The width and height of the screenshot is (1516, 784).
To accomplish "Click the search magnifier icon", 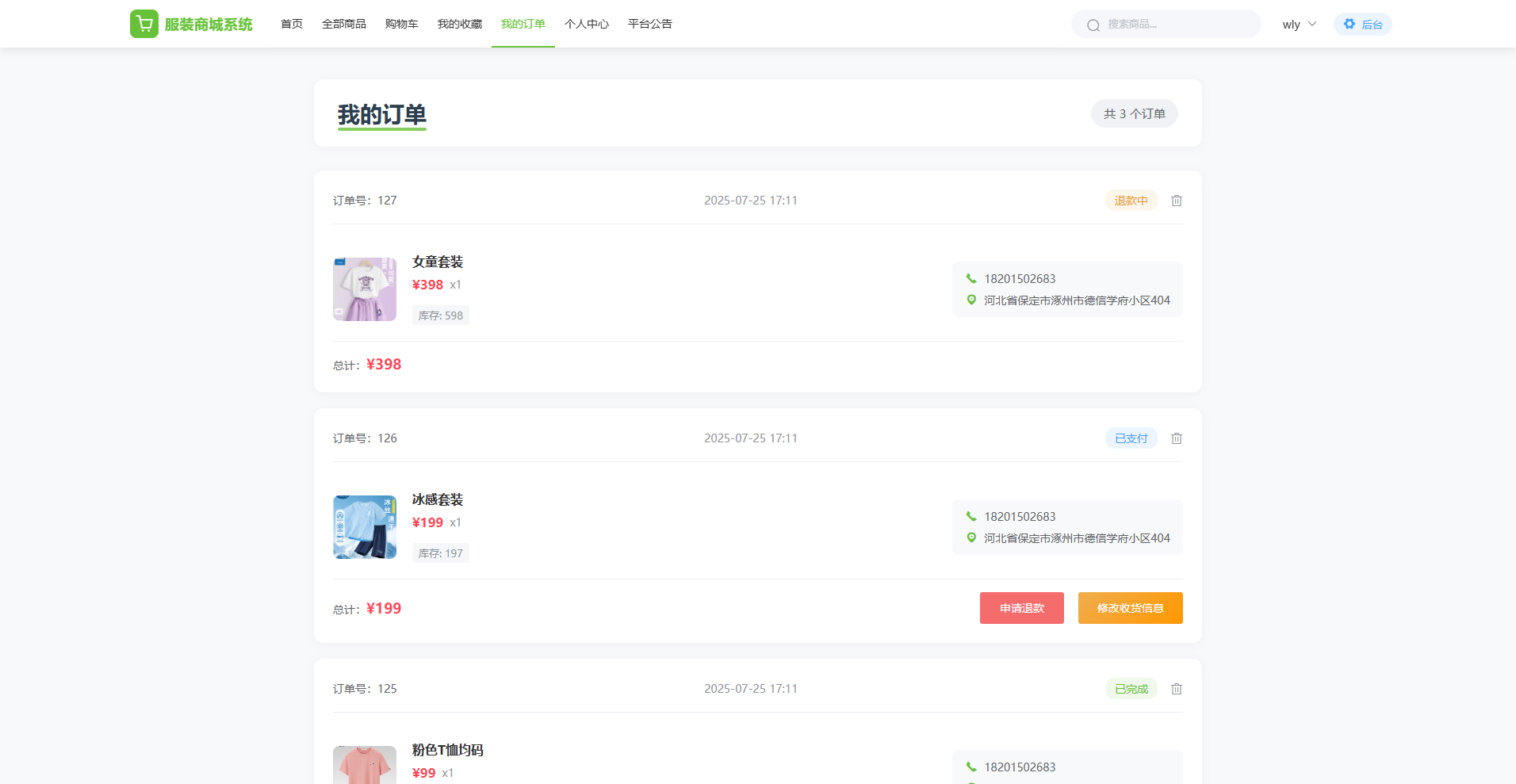I will coord(1093,25).
